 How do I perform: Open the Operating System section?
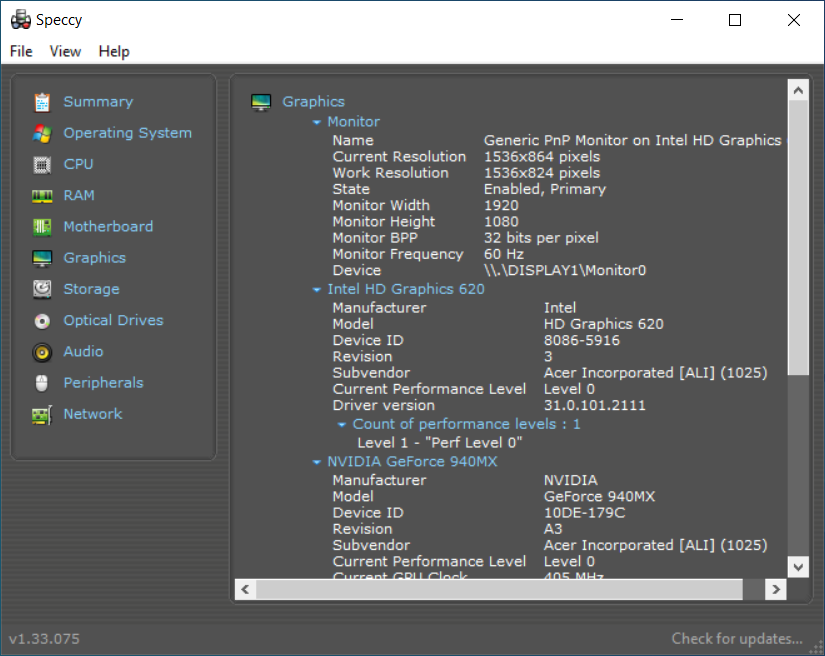(x=128, y=133)
